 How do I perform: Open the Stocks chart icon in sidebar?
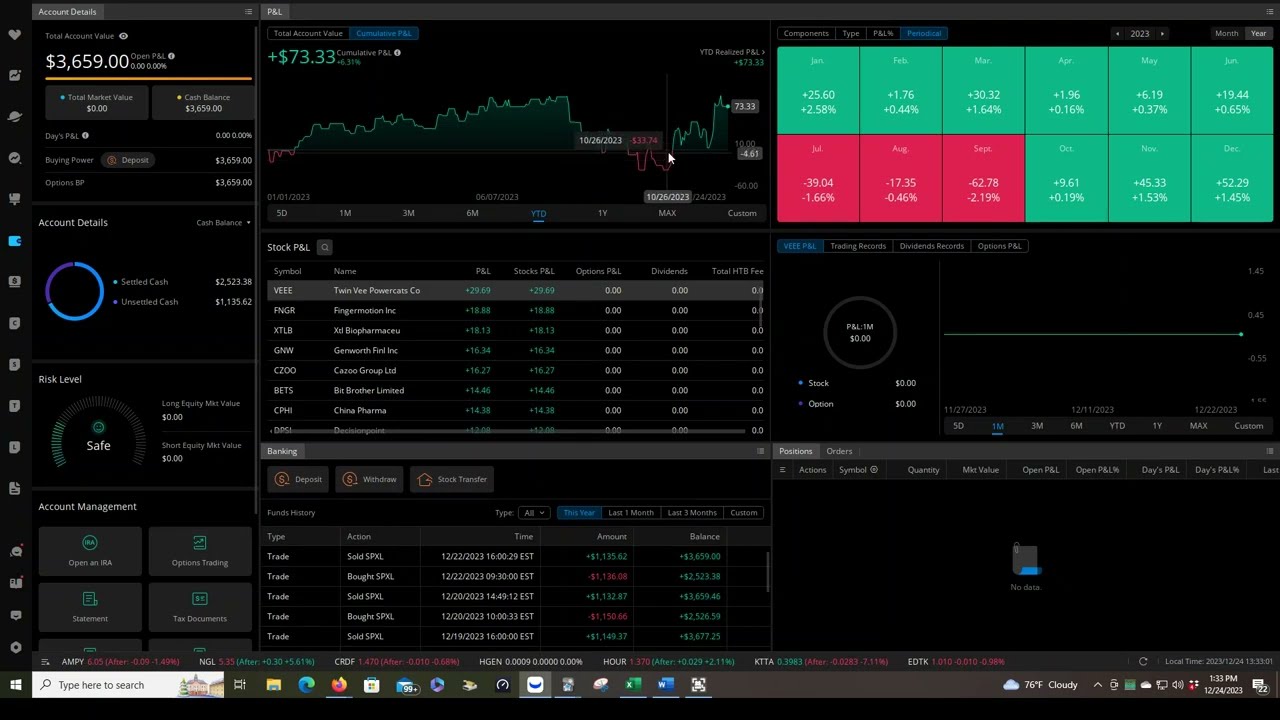coord(15,76)
